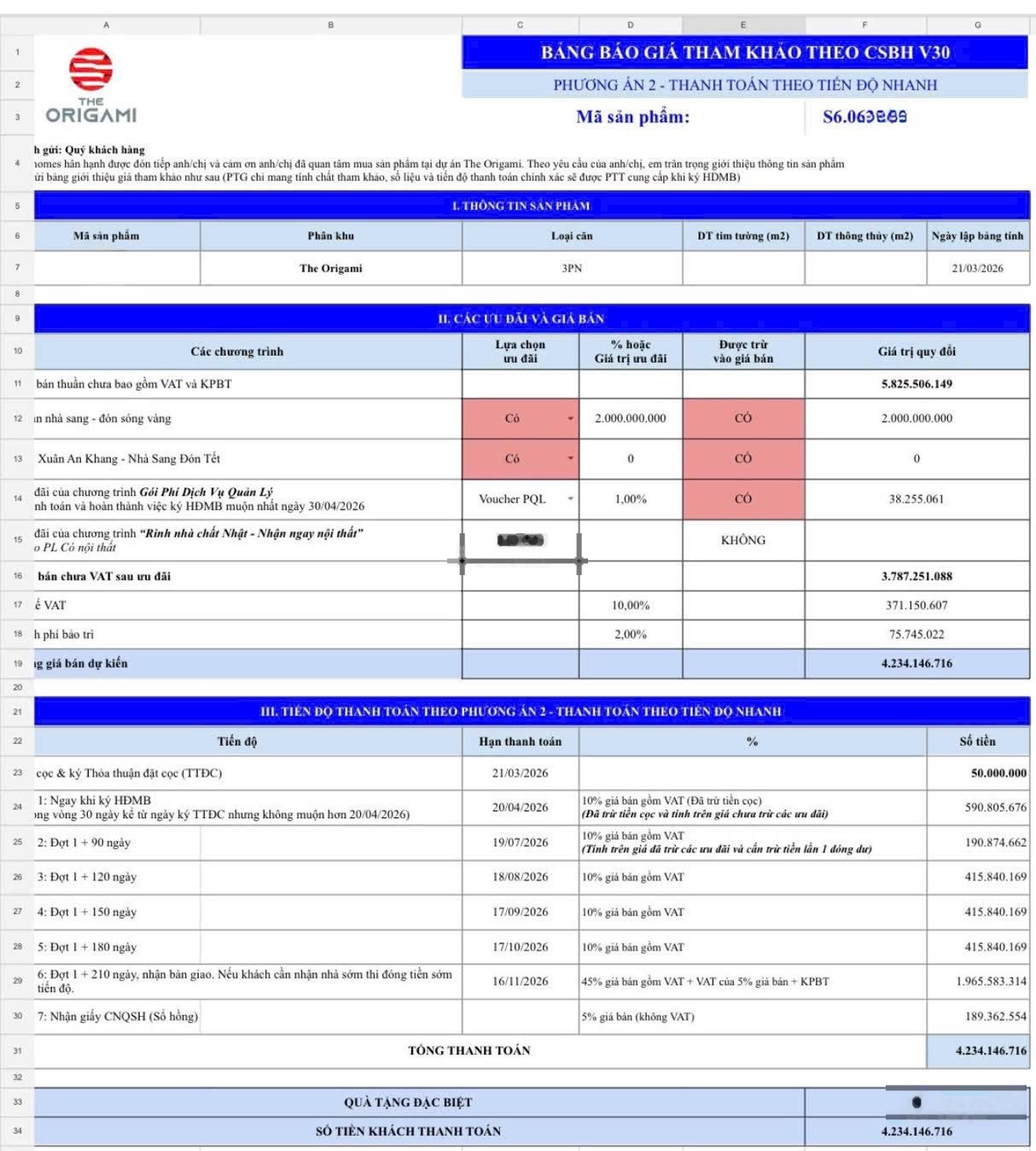Select total '4.234.146.716' in the 'giá bán dự kiến' row
The width and height of the screenshot is (1036, 1151).
[x=917, y=663]
